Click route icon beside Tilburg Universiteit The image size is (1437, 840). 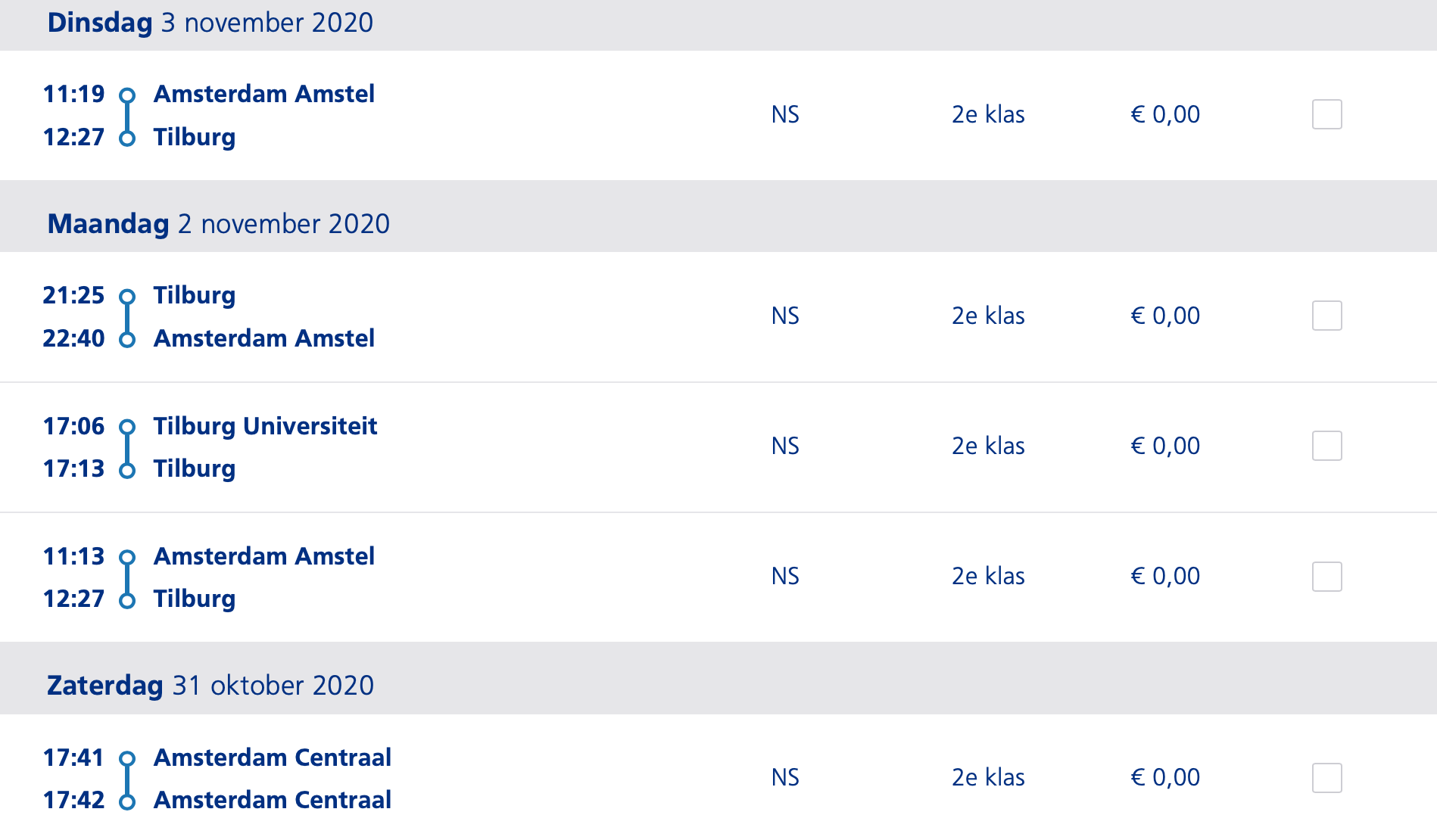click(x=127, y=448)
